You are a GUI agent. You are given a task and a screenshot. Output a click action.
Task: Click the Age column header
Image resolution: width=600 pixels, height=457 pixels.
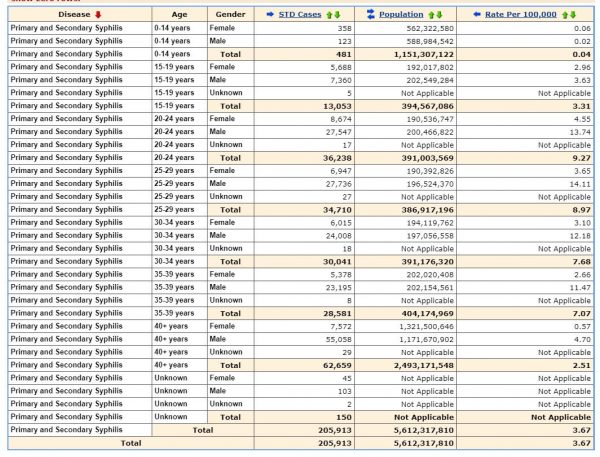[179, 15]
